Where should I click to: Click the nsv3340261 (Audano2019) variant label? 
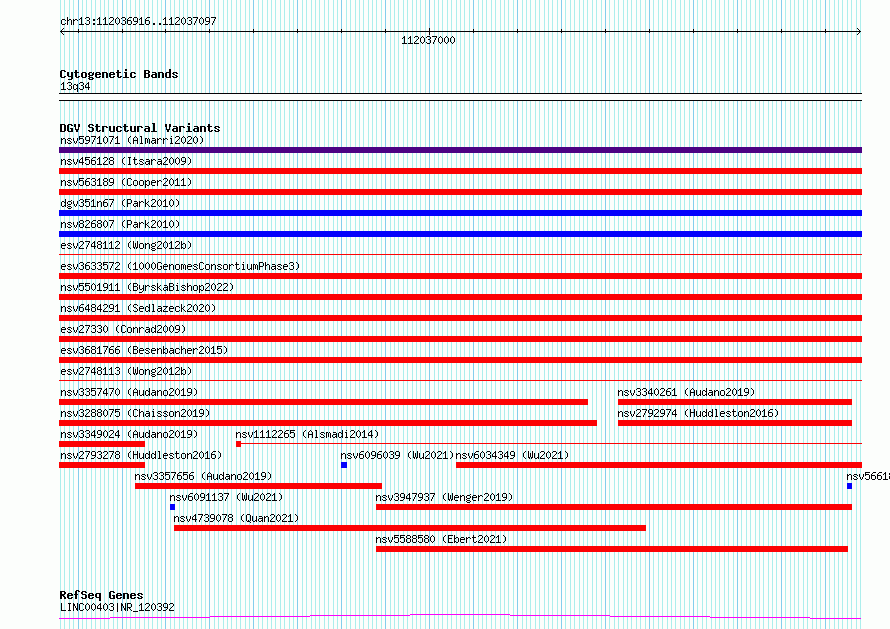(686, 392)
